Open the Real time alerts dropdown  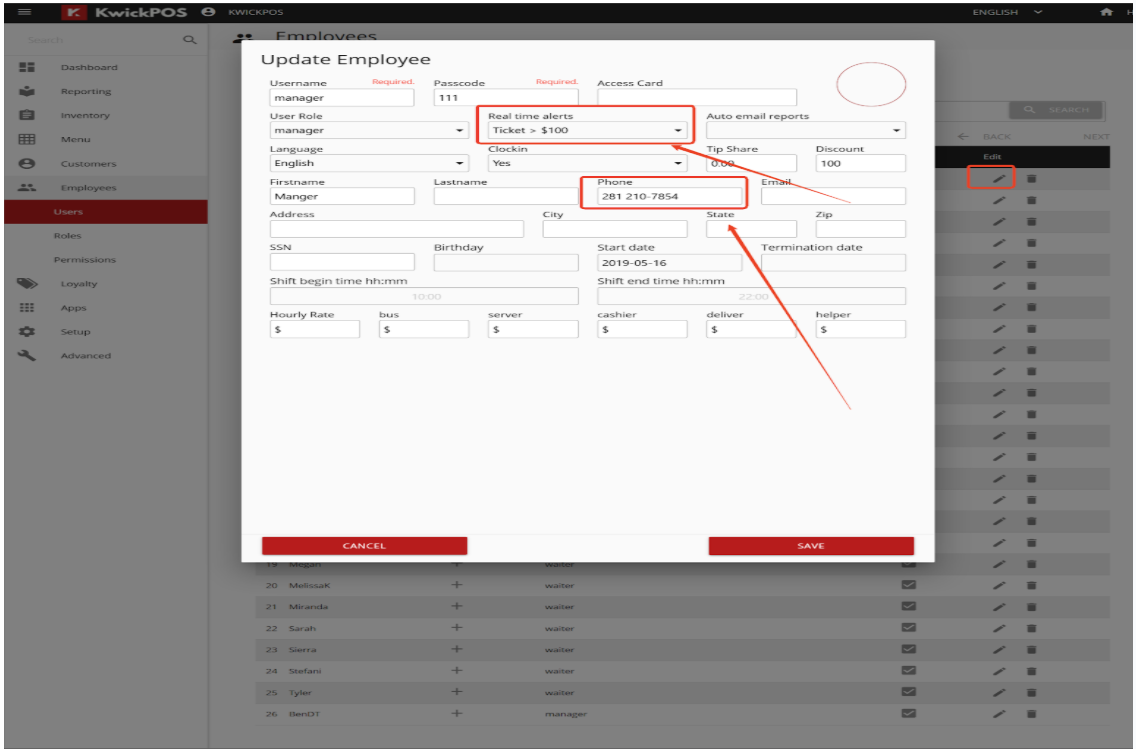click(587, 130)
